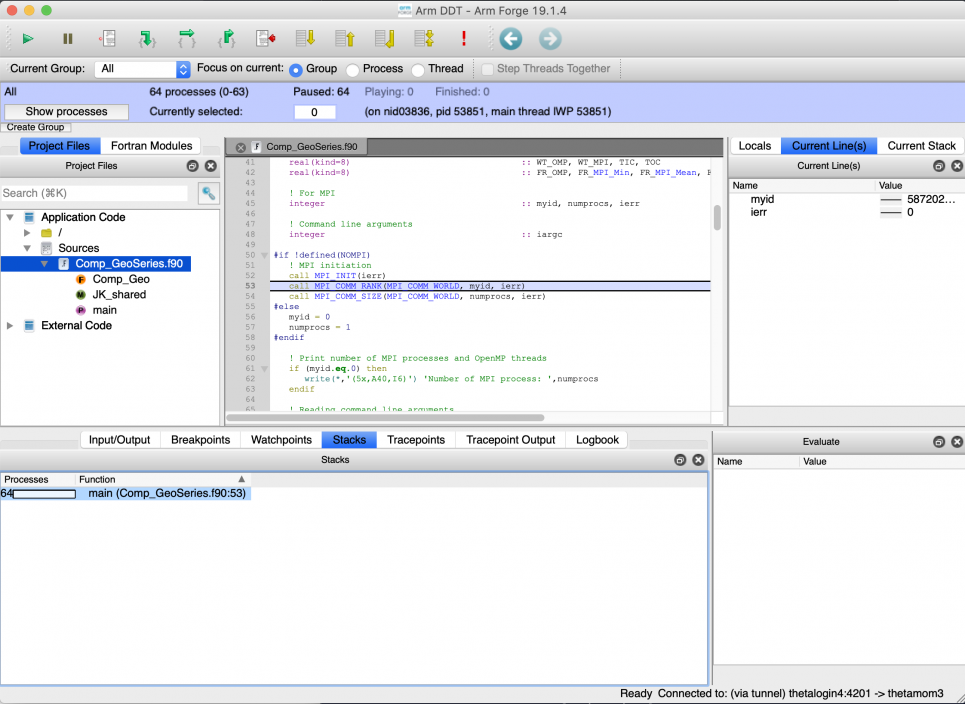965x704 pixels.
Task: Click the Pause icon in toolbar
Action: click(x=68, y=39)
